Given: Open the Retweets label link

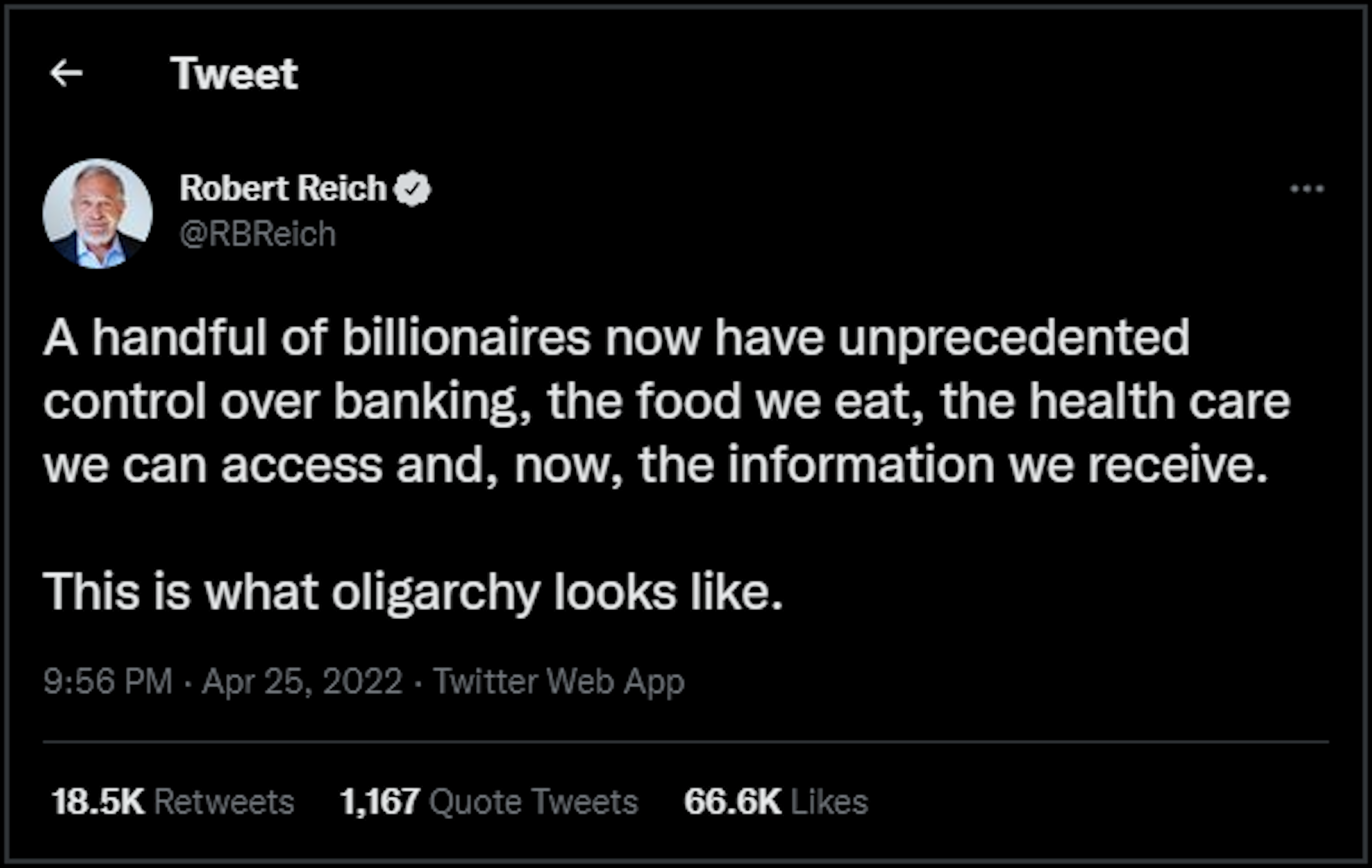Looking at the screenshot, I should click(224, 802).
